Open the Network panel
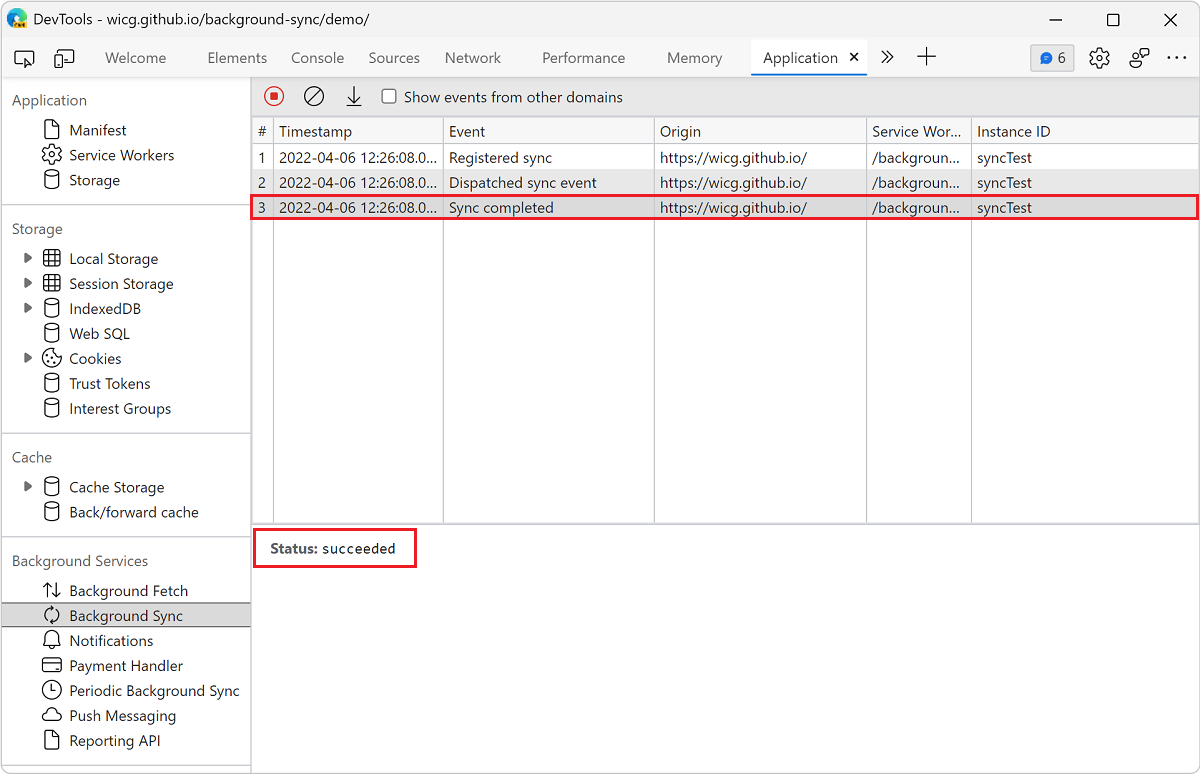Viewport: 1200px width, 774px height. click(472, 58)
